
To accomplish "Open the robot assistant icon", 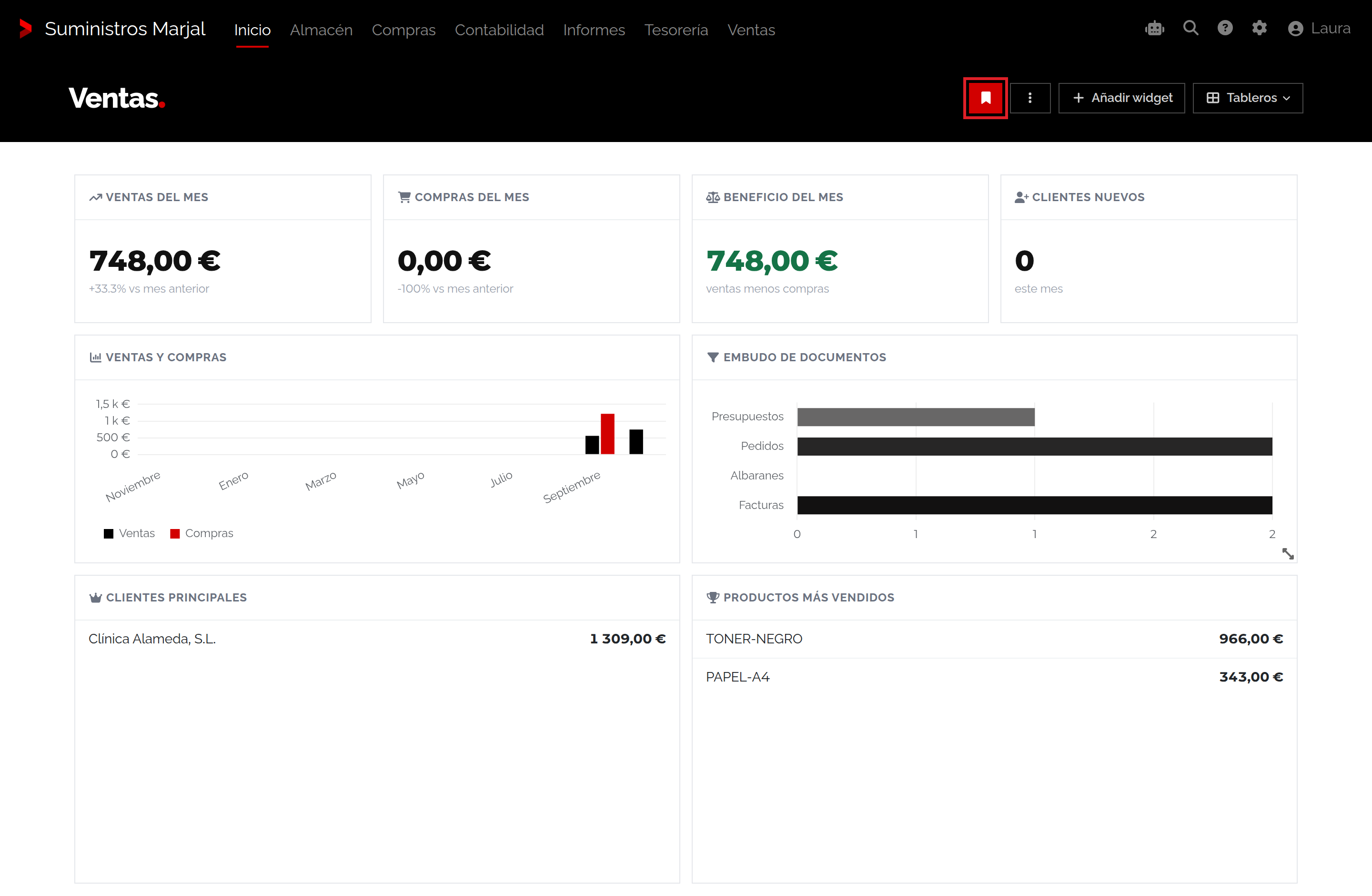I will click(x=1155, y=28).
